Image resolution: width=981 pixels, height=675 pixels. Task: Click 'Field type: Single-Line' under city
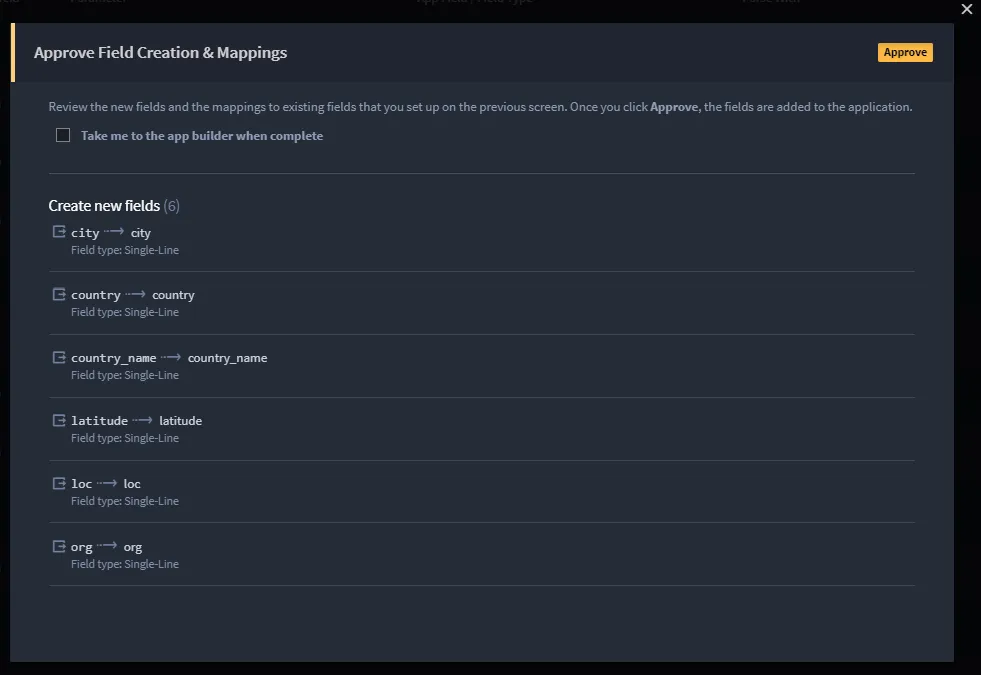(125, 250)
